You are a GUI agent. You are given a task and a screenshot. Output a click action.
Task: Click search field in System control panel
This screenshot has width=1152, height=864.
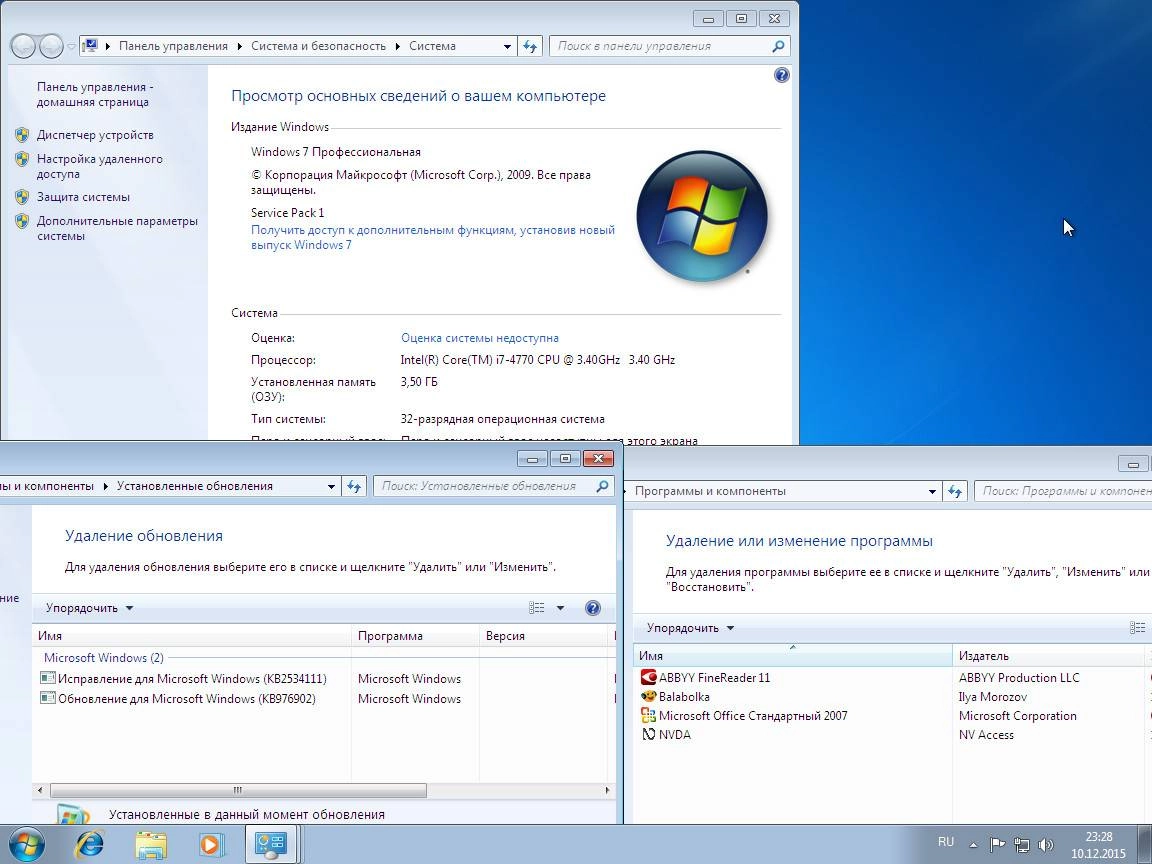[669, 46]
